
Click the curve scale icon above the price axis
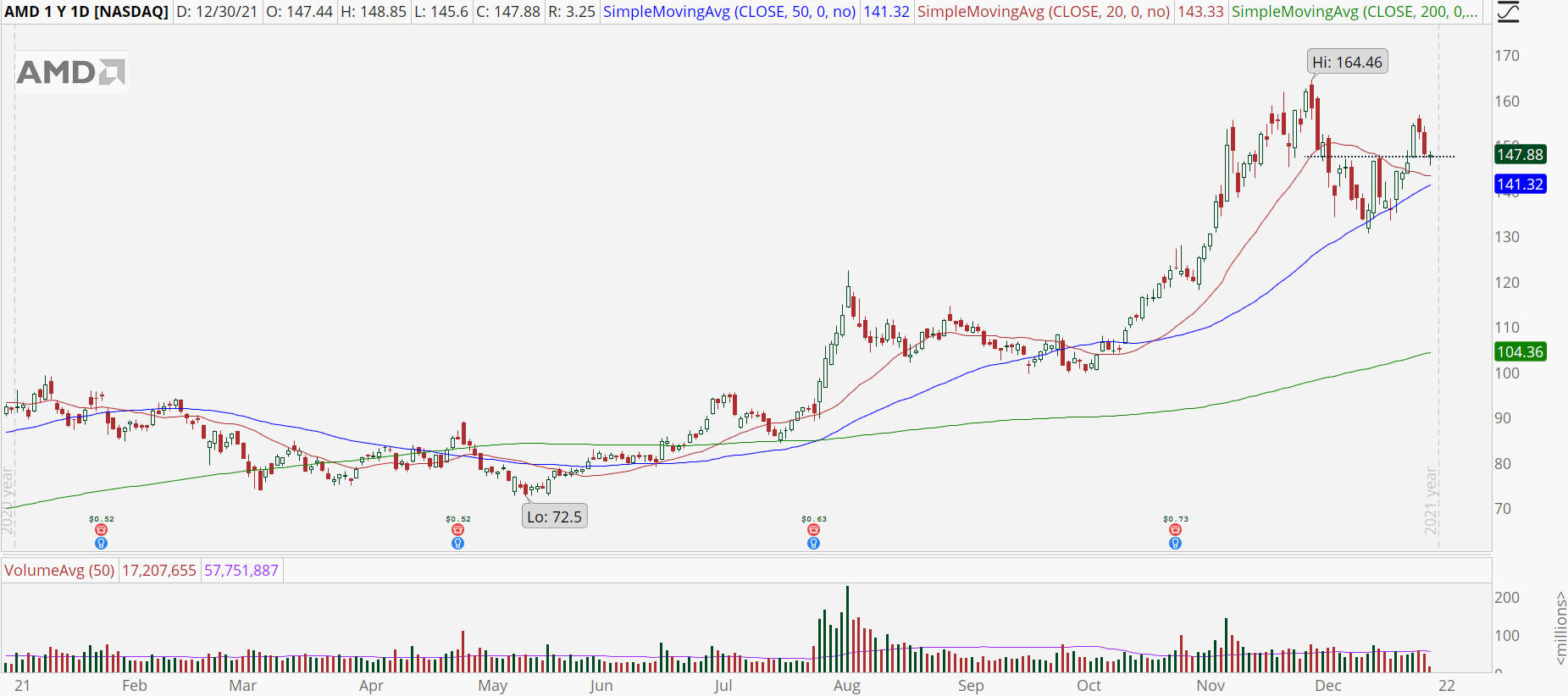coord(1509,12)
